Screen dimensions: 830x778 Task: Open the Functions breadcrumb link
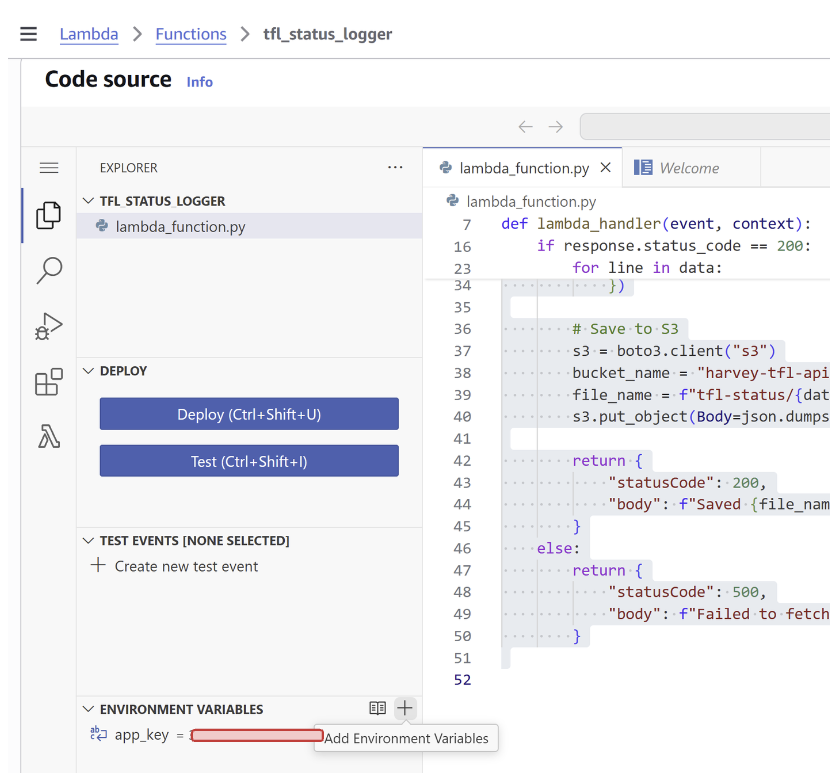coord(191,34)
